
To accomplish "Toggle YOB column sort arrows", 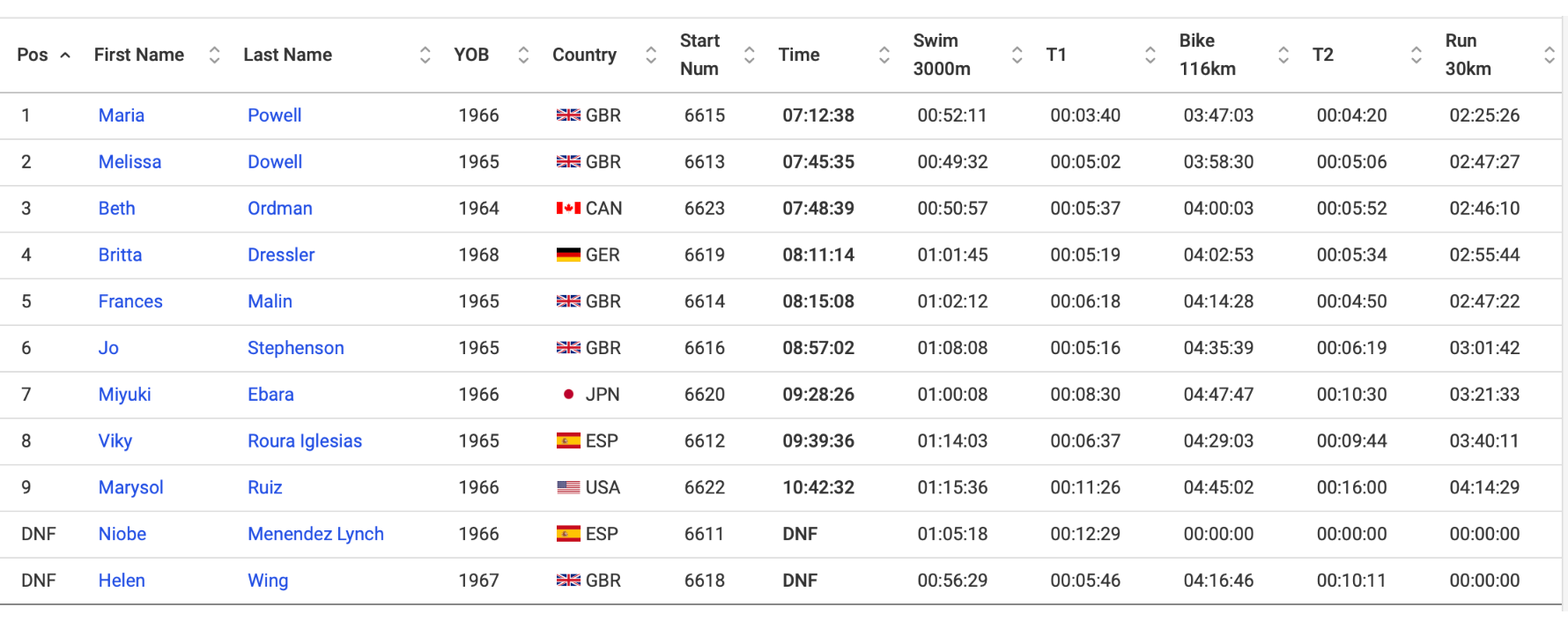I will [x=523, y=55].
